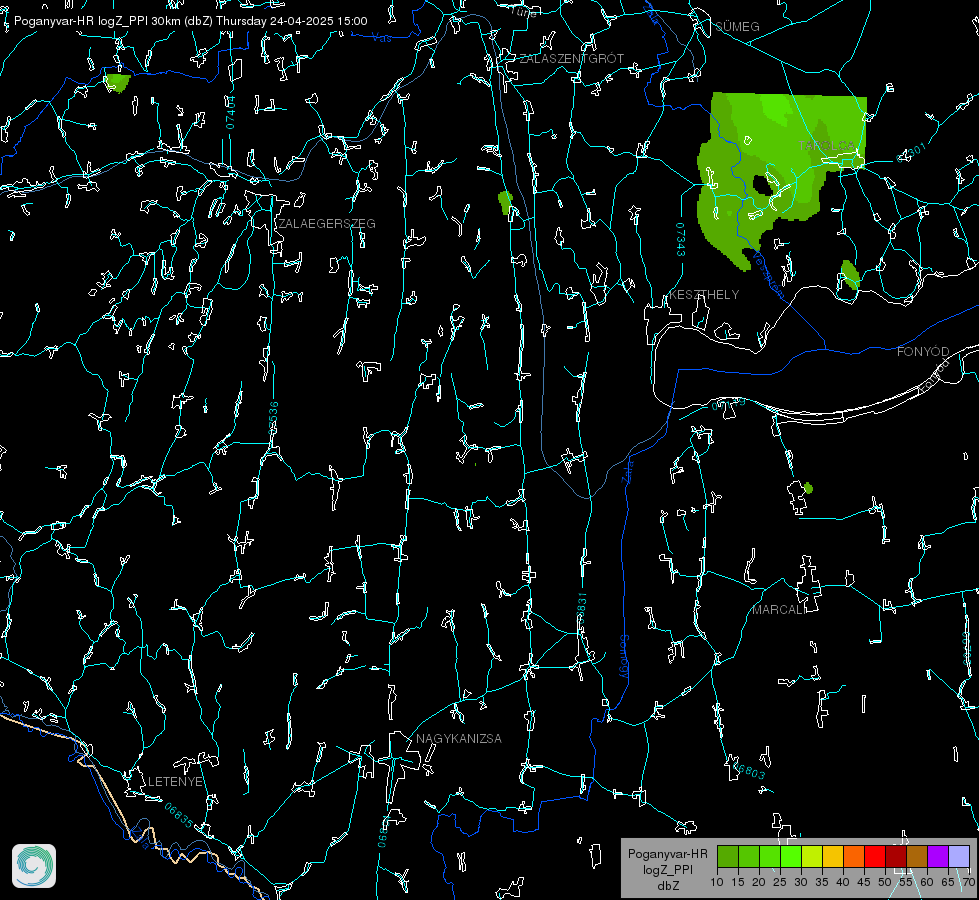979x900 pixels.
Task: Click legend scale value 65
Action: (948, 883)
